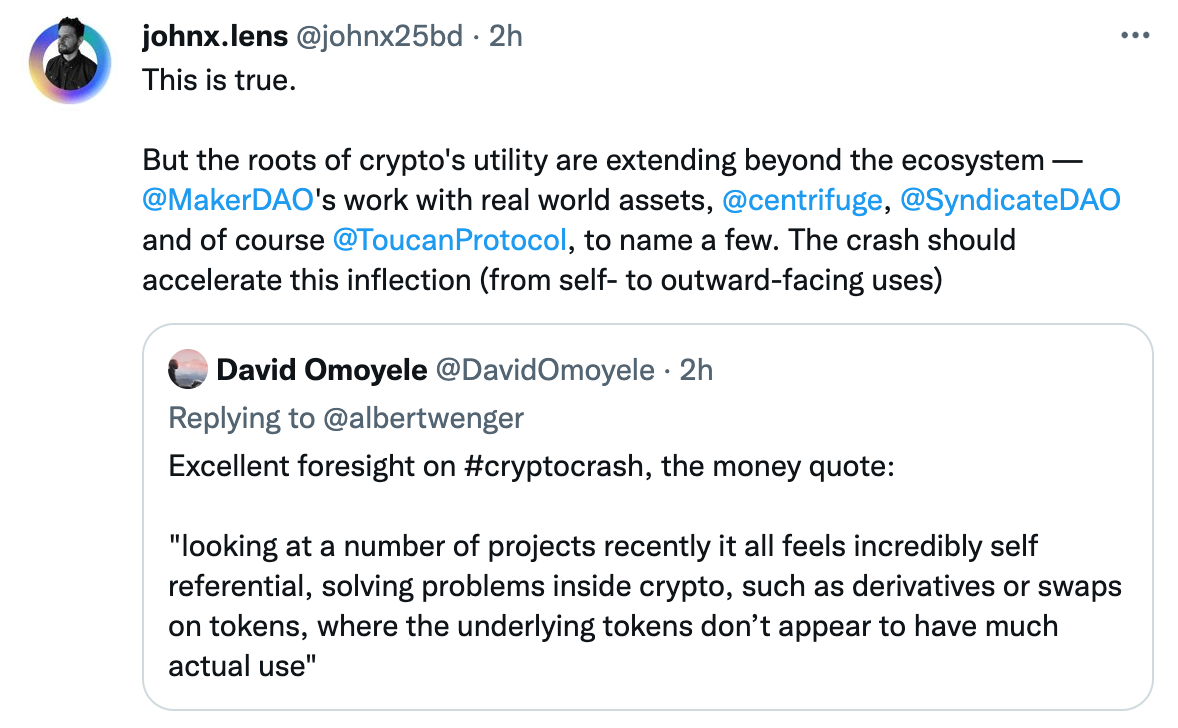Open the three-dot more options menu

click(x=1135, y=36)
